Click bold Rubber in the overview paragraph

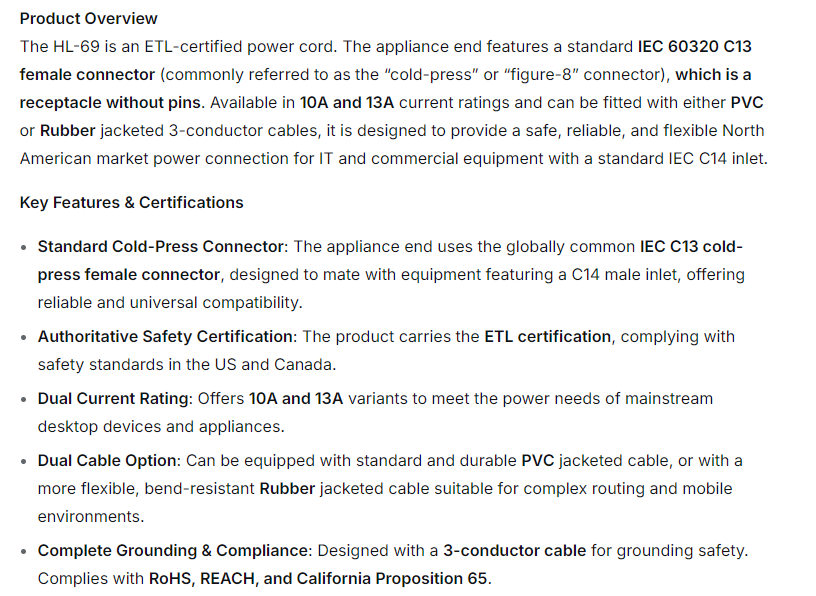click(68, 130)
